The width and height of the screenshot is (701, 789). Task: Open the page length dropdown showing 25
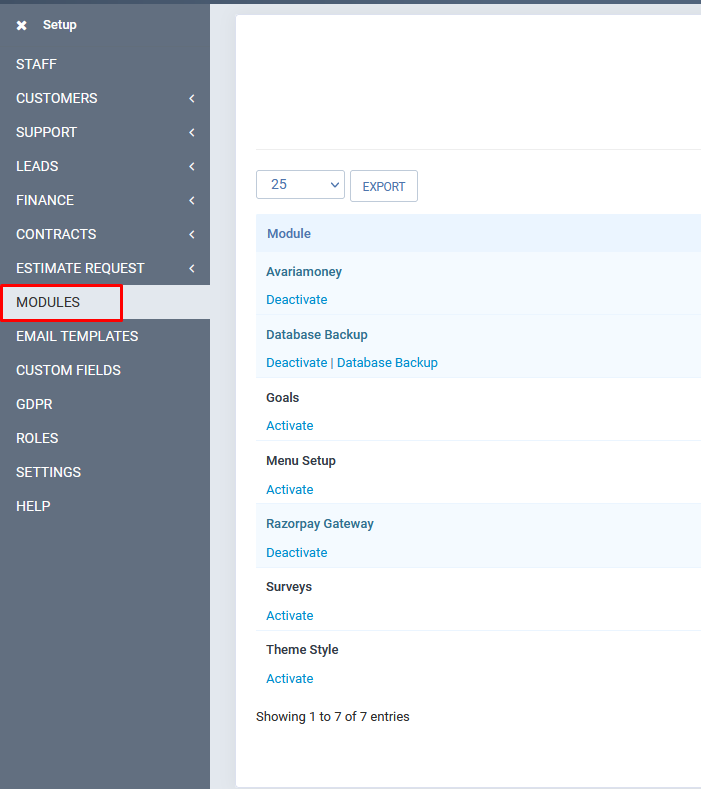pyautogui.click(x=300, y=185)
